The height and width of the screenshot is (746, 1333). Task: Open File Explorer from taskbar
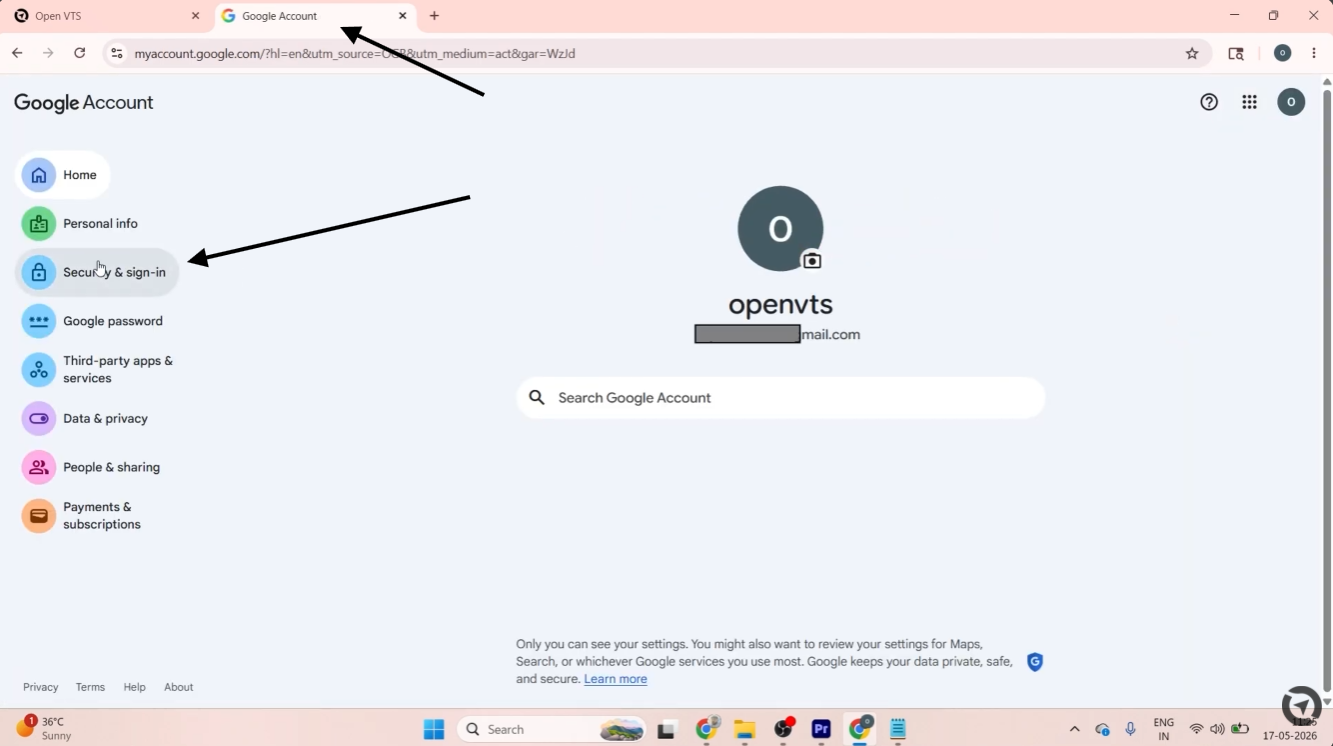(x=744, y=730)
